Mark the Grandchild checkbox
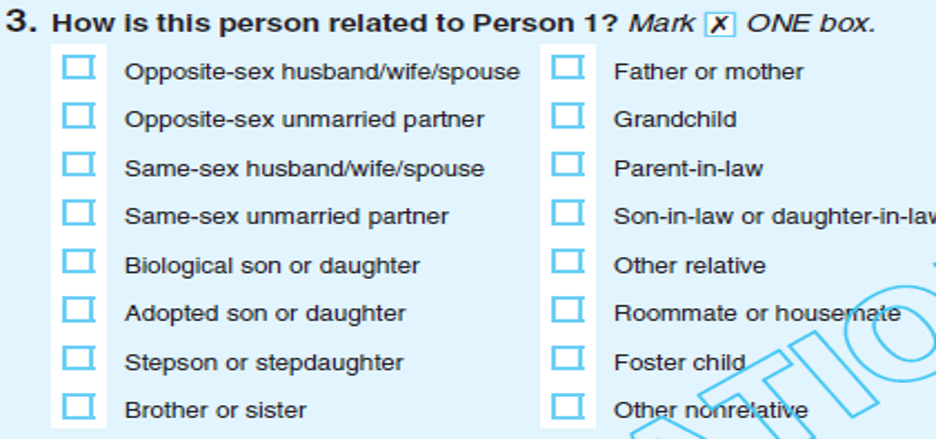Viewport: 936px width, 439px height. (x=567, y=117)
